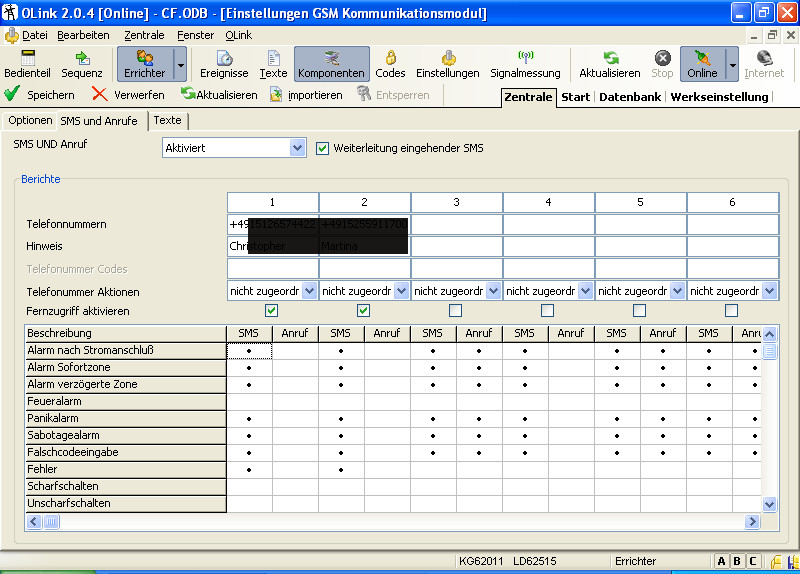Viewport: 800px width, 574px height.
Task: Toggle Weiterleitung eingehender SMS checkbox
Action: [322, 148]
